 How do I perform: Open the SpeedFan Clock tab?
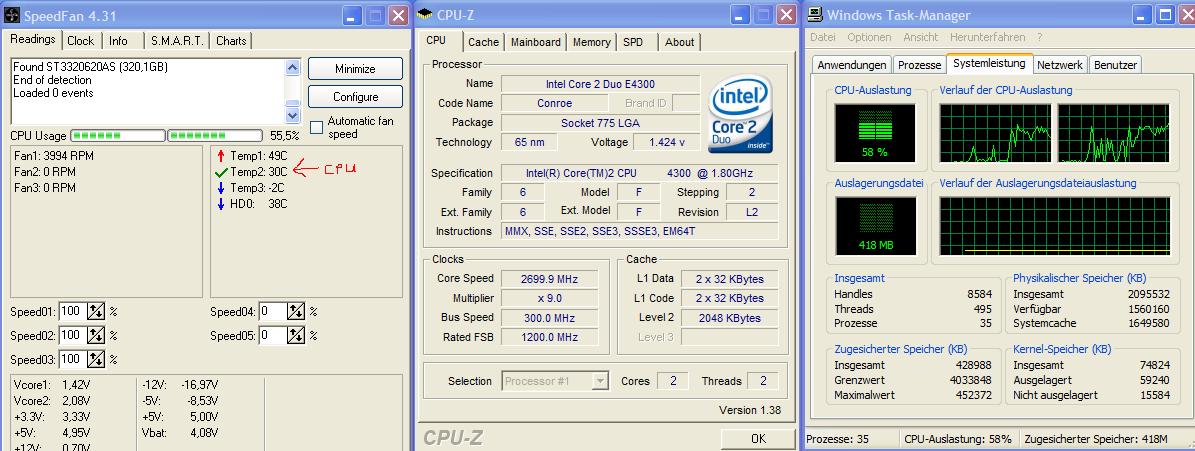click(x=80, y=41)
